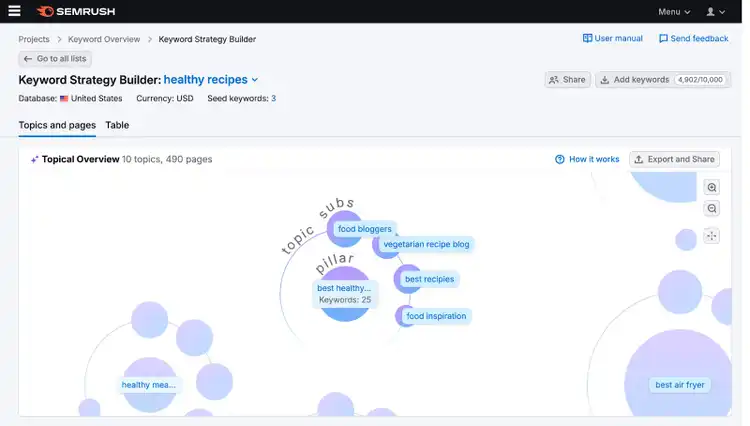The image size is (750, 426).
Task: Click the Currency: USD text
Action: pyautogui.click(x=165, y=98)
